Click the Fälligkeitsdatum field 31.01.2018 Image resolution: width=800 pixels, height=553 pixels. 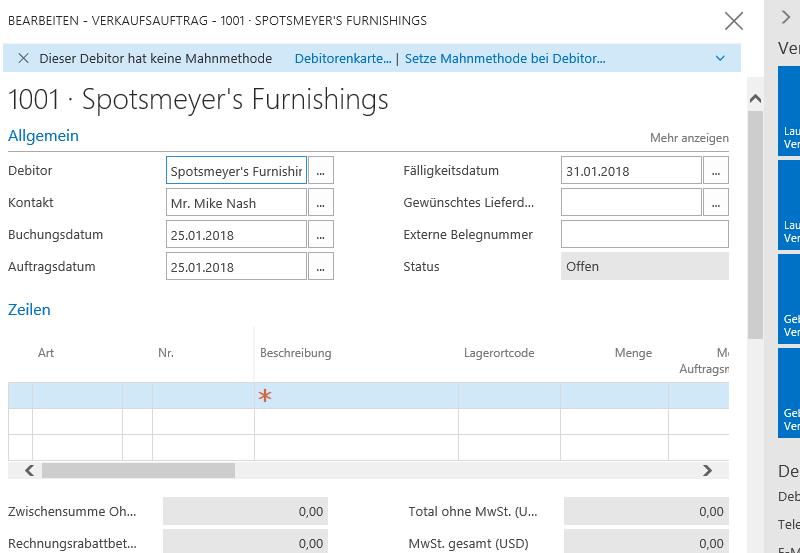coord(631,170)
